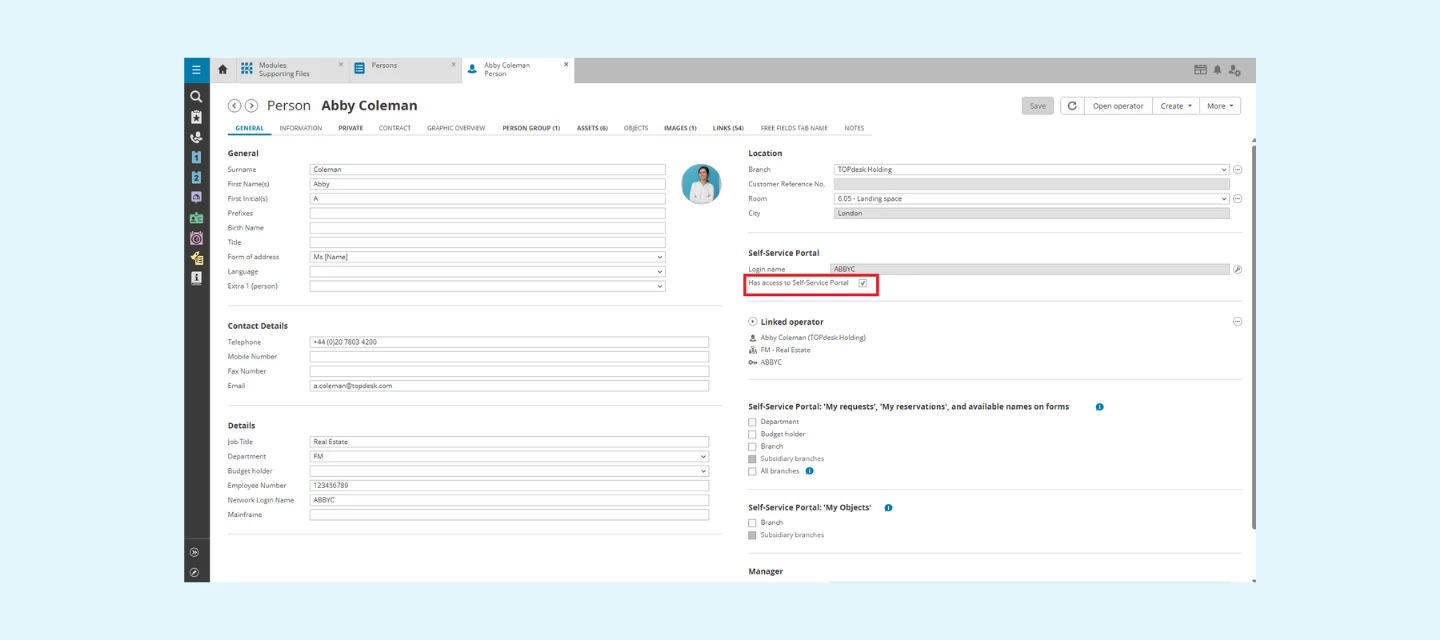Open the Language dropdown
Screen dimensions: 1440x640
point(487,272)
